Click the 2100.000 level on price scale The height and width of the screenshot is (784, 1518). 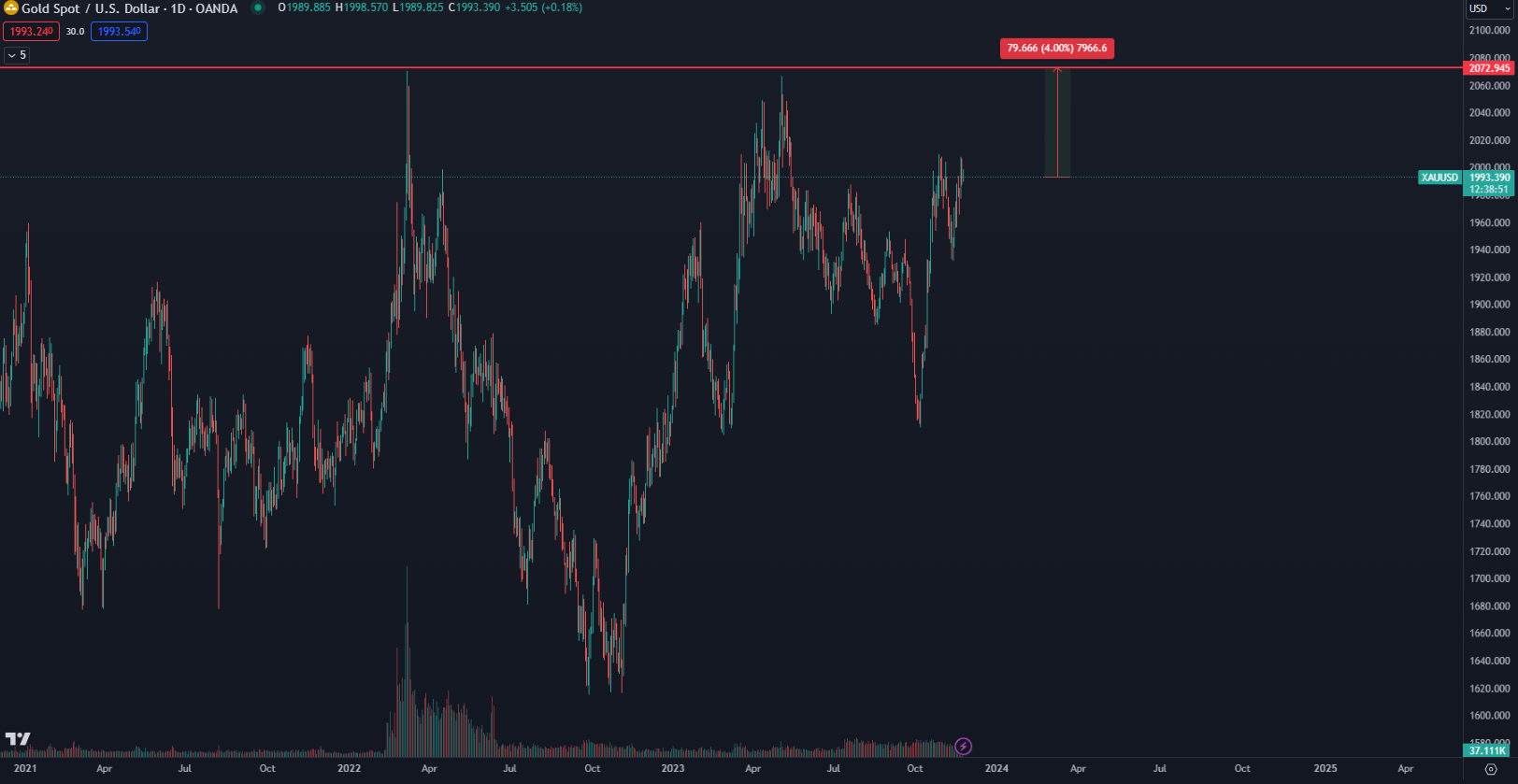[1489, 31]
